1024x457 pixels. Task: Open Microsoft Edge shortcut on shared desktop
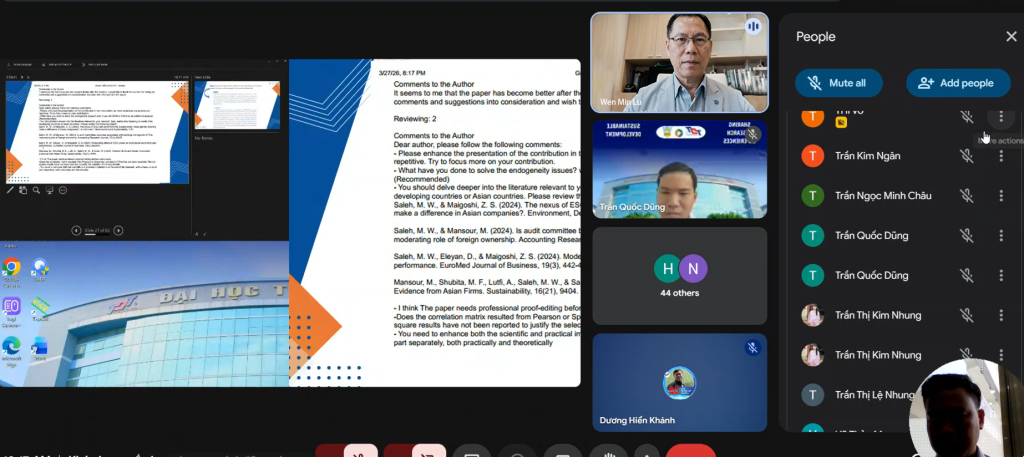pyautogui.click(x=12, y=346)
